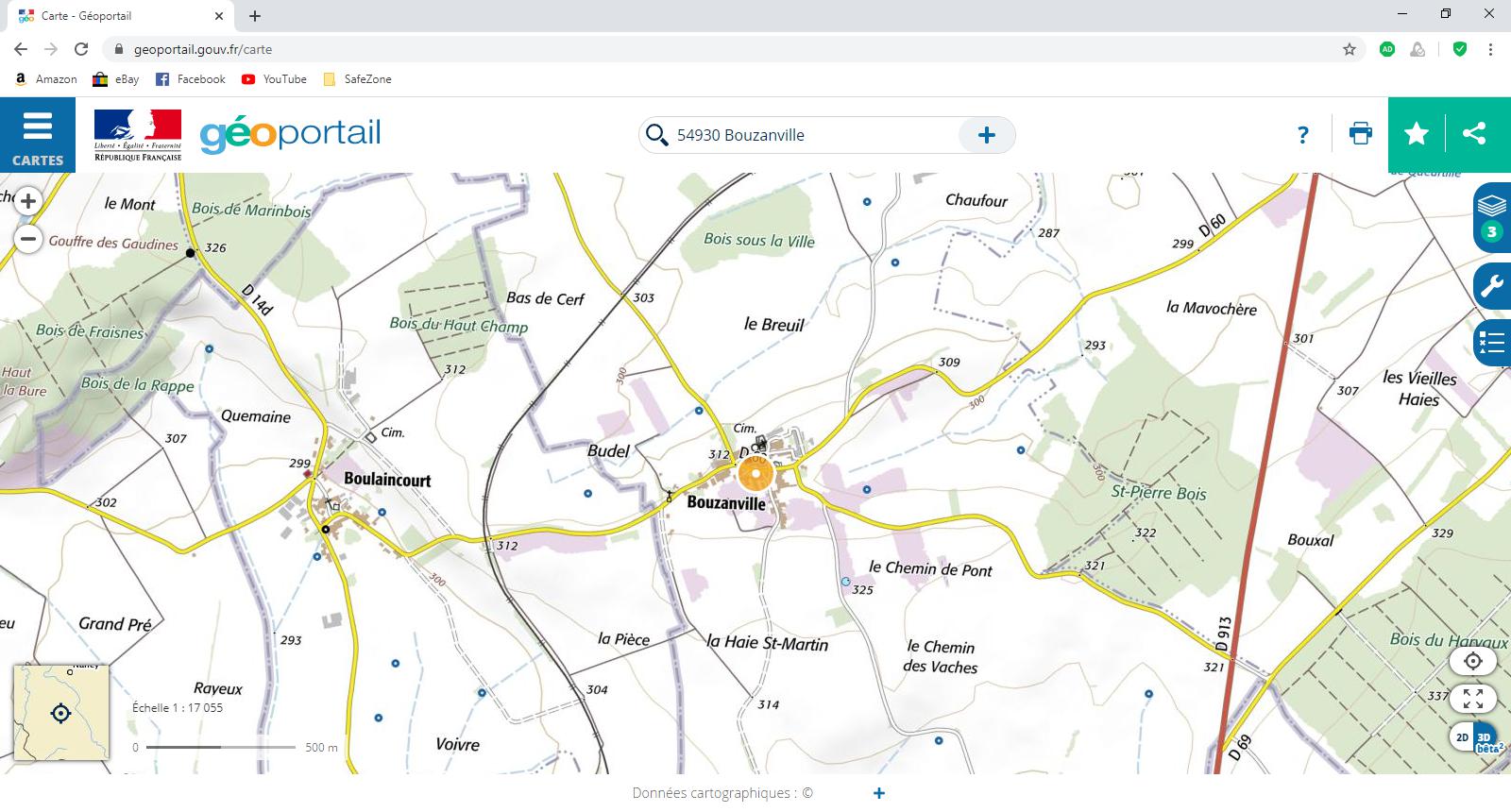Open a new browser tab
The height and width of the screenshot is (812, 1511).
[255, 16]
